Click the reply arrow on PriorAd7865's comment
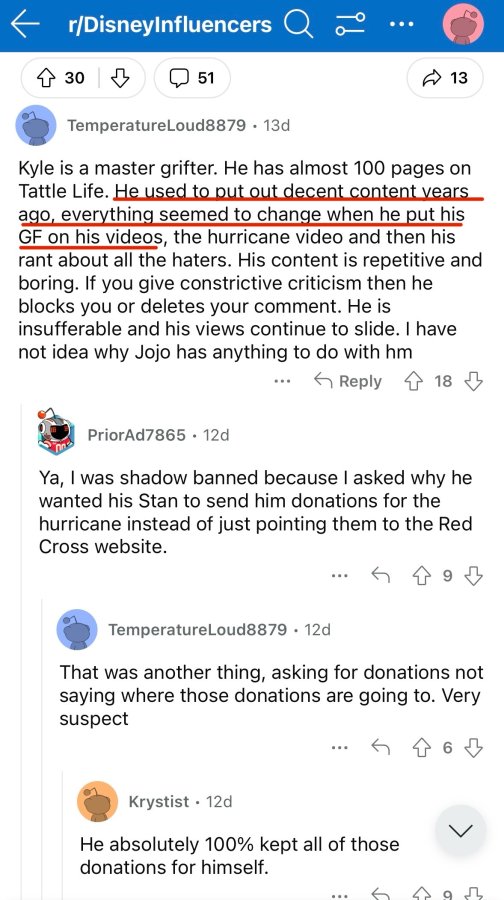Image resolution: width=504 pixels, height=900 pixels. click(x=381, y=576)
